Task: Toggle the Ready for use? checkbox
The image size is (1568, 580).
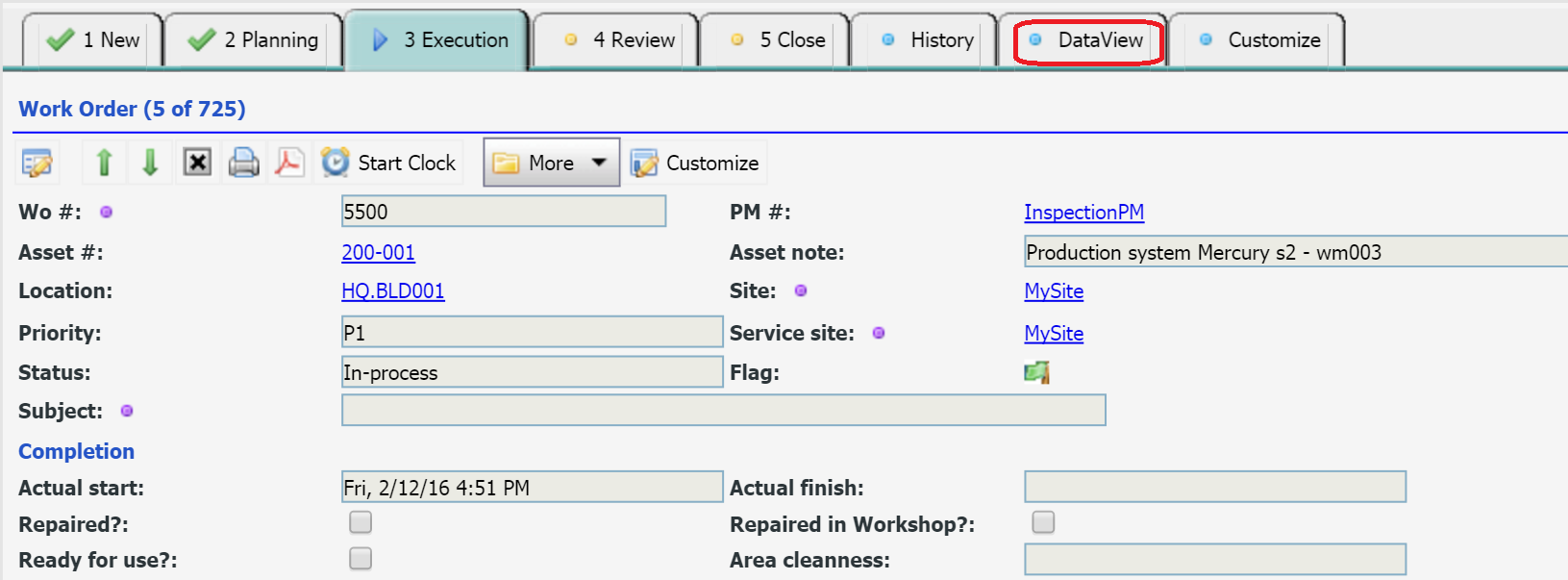Action: (x=361, y=559)
